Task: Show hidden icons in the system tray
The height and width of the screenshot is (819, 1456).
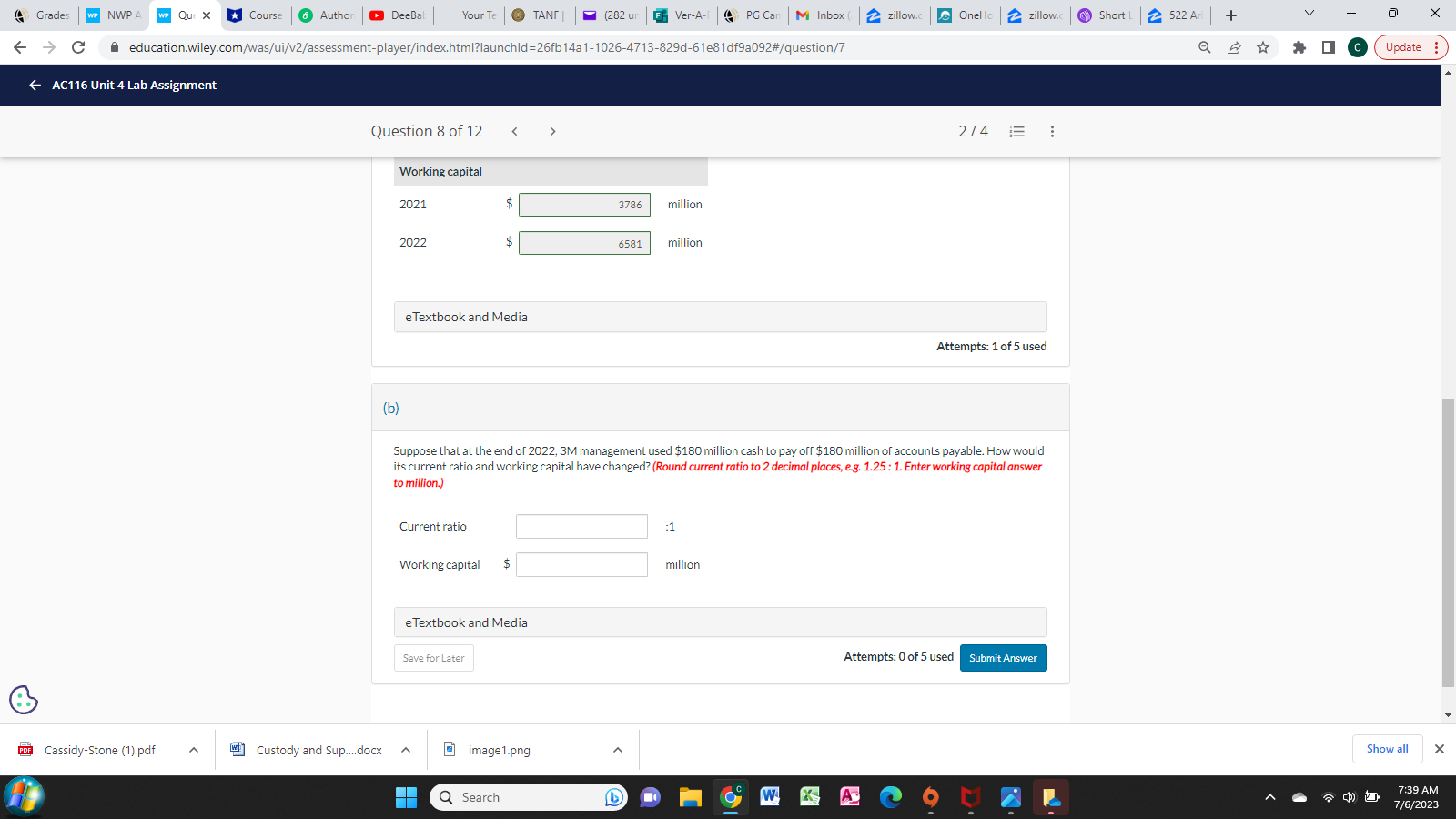Action: [1269, 796]
